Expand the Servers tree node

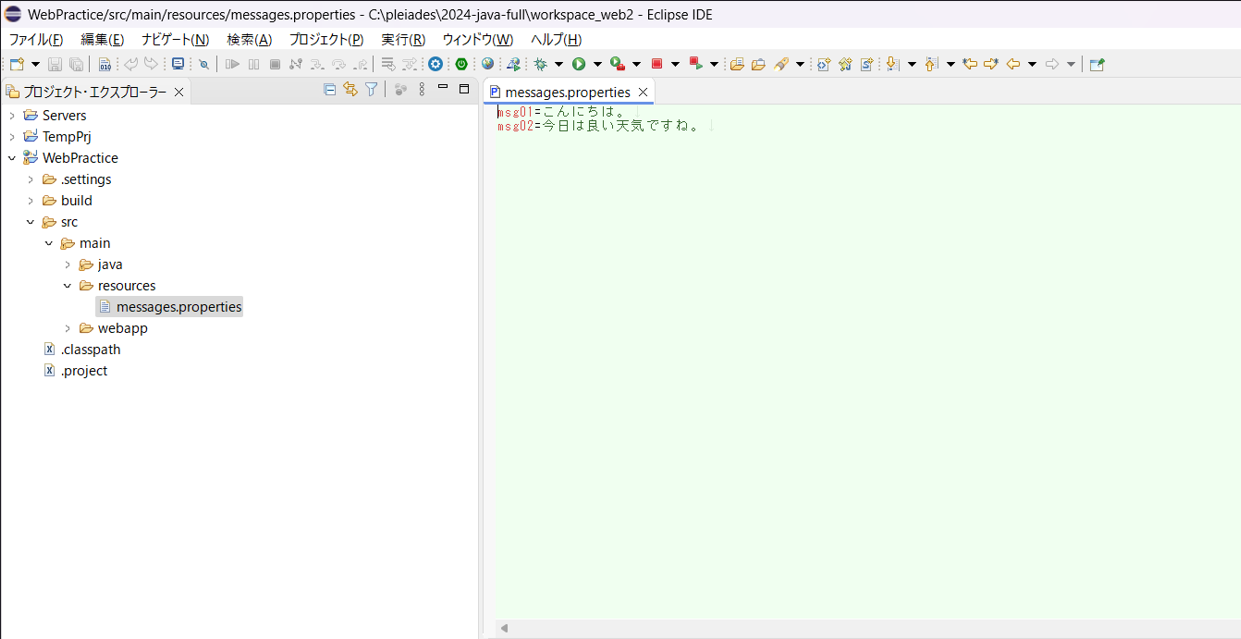click(x=13, y=115)
